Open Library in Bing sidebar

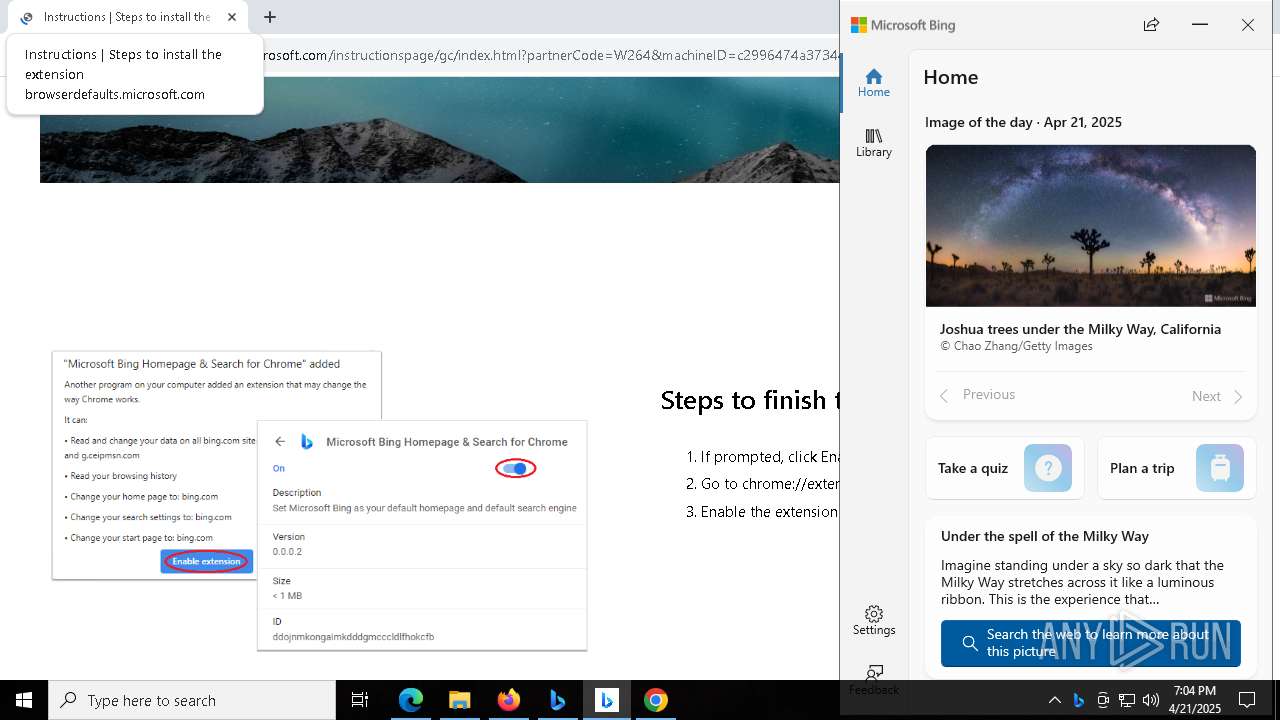click(x=873, y=142)
